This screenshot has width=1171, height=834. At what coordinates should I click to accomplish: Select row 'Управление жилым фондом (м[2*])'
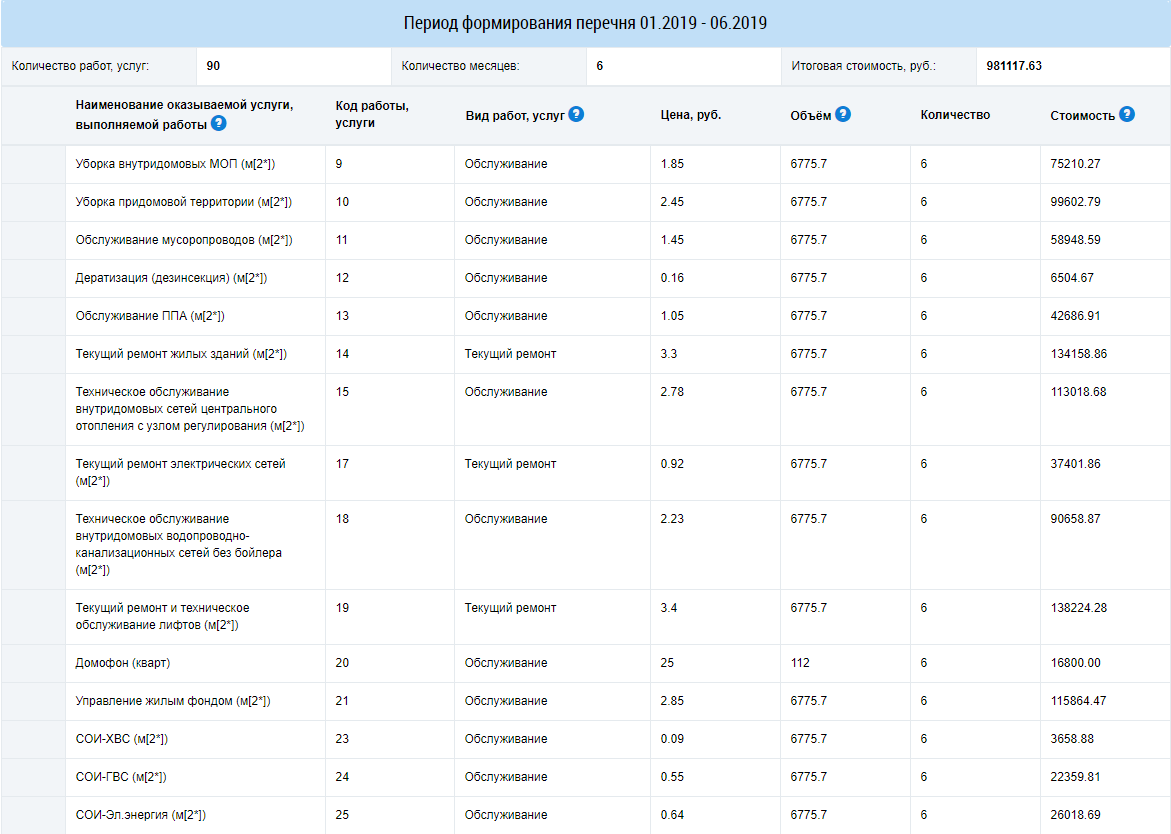pyautogui.click(x=586, y=702)
